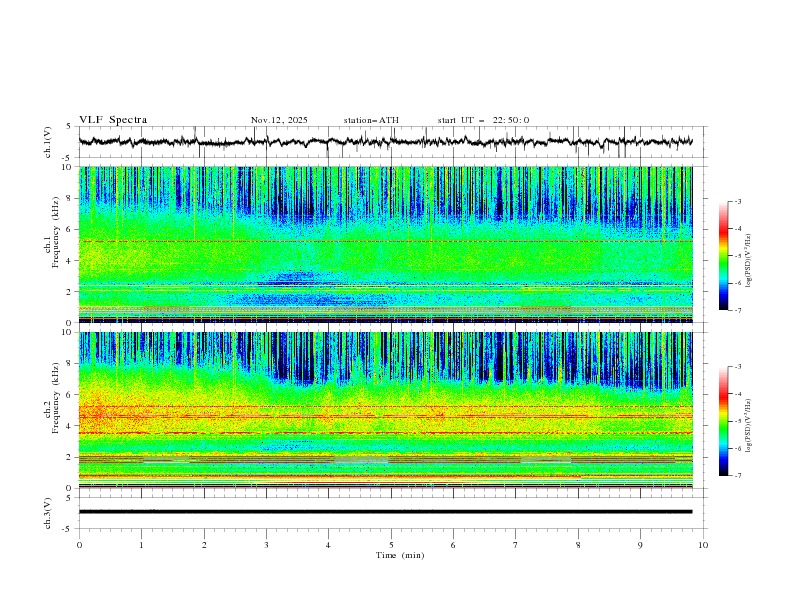Click the ch.1 PSD color scale bar
This screenshot has height=612, width=792.
[x=723, y=256]
